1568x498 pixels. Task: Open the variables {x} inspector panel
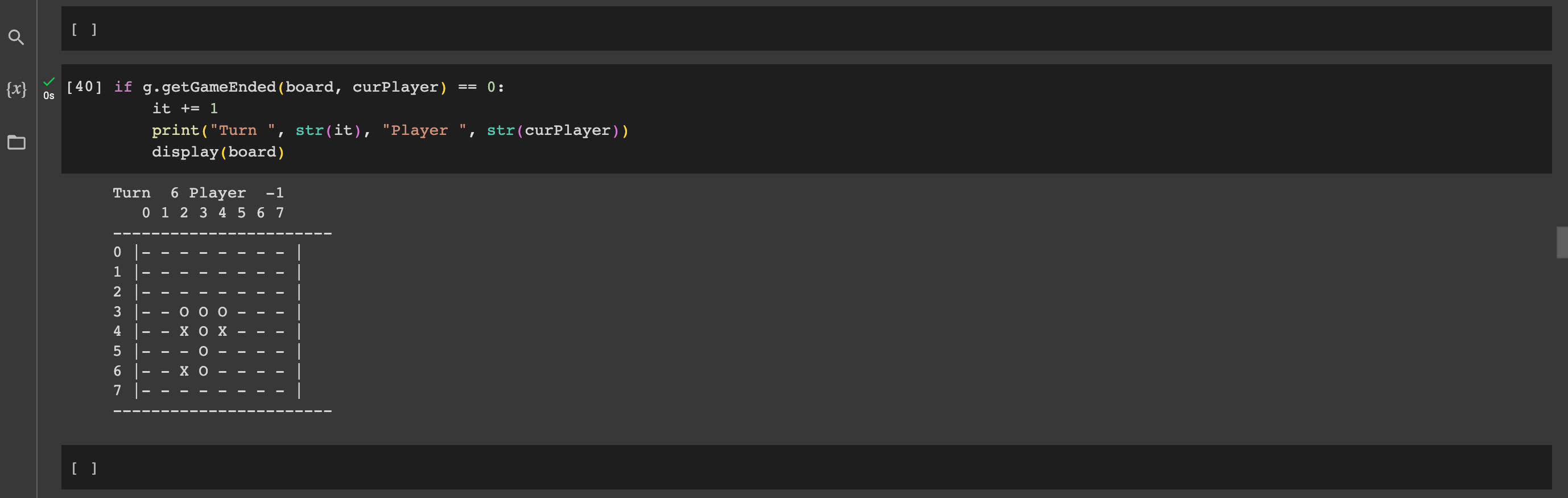(16, 89)
